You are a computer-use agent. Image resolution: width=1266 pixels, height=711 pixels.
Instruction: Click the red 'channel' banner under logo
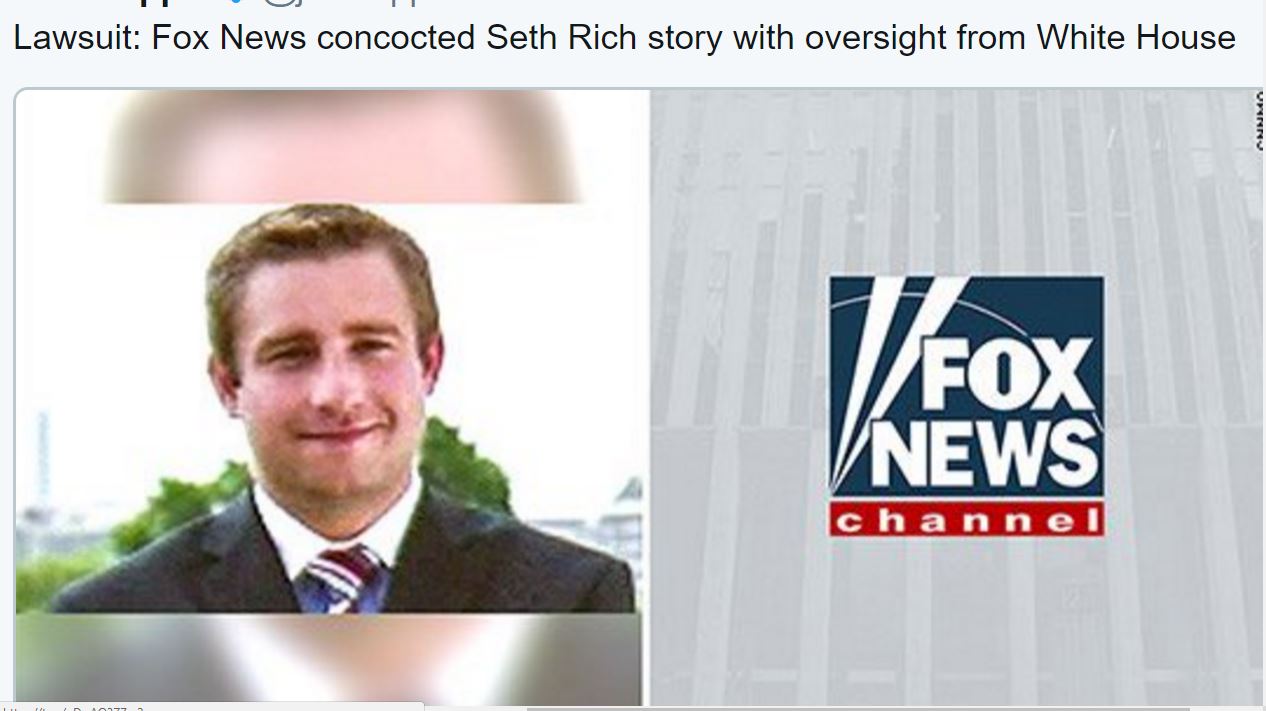(x=966, y=519)
